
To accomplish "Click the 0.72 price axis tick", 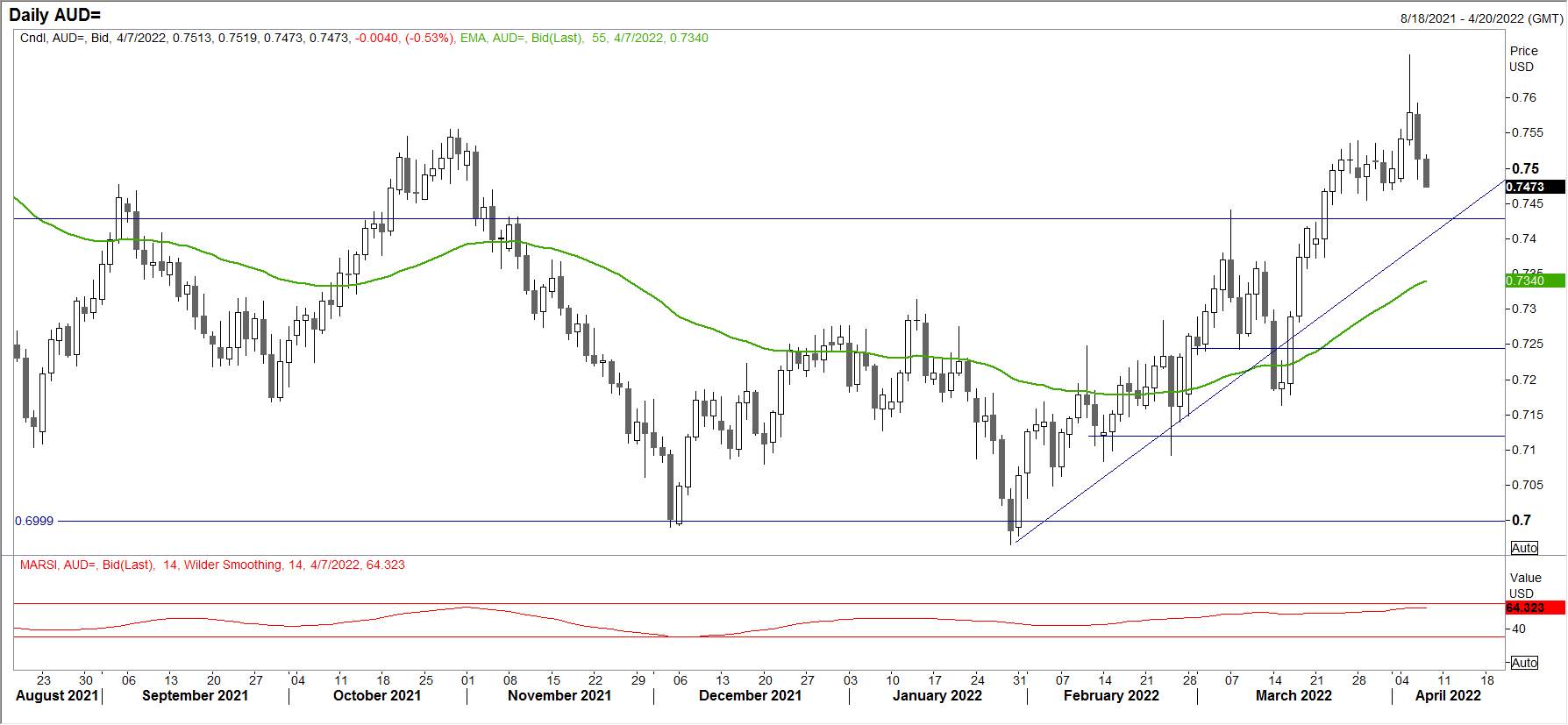I will [1524, 380].
